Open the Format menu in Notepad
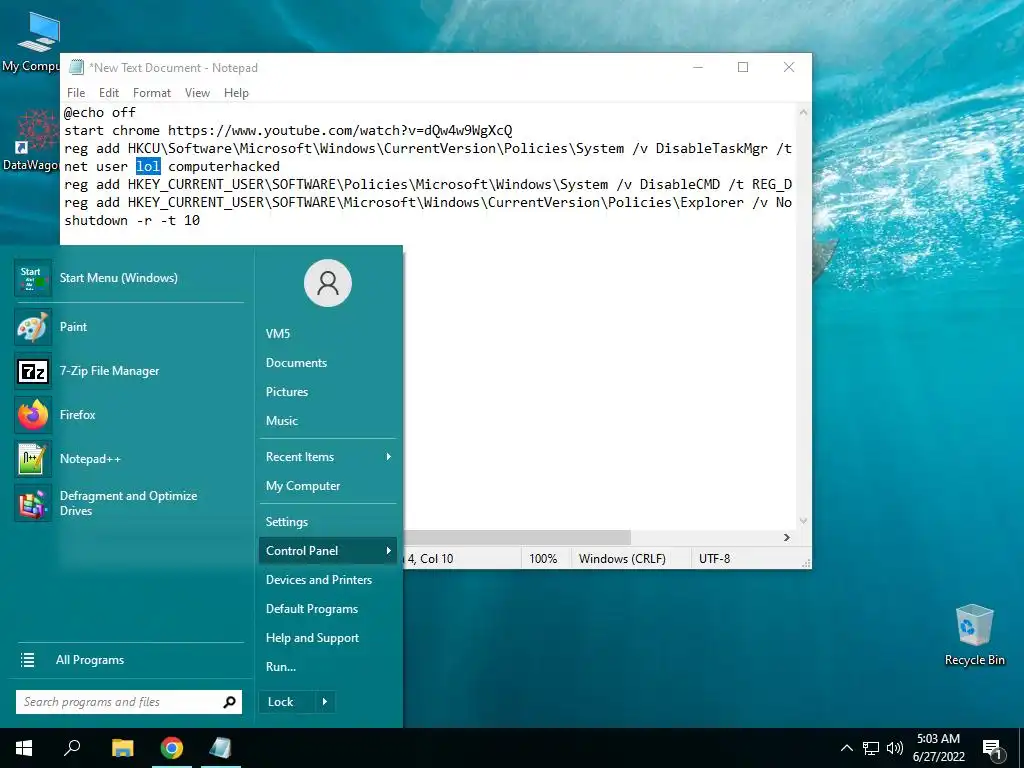Screen dimensions: 1024x768 click(x=152, y=93)
